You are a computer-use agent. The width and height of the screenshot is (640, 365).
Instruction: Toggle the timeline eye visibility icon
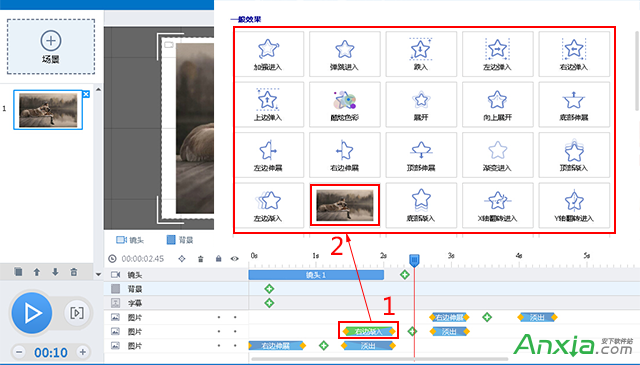pos(234,259)
